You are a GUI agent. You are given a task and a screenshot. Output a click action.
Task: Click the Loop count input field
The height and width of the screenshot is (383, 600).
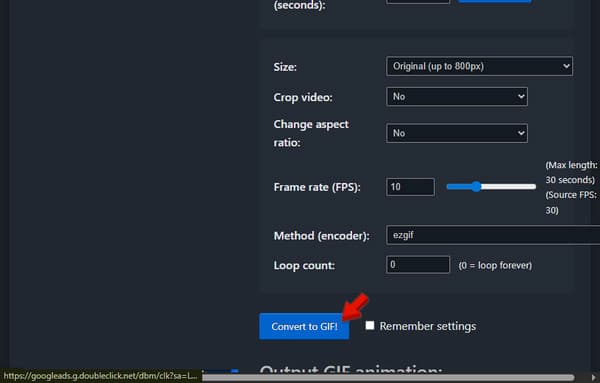tap(418, 264)
